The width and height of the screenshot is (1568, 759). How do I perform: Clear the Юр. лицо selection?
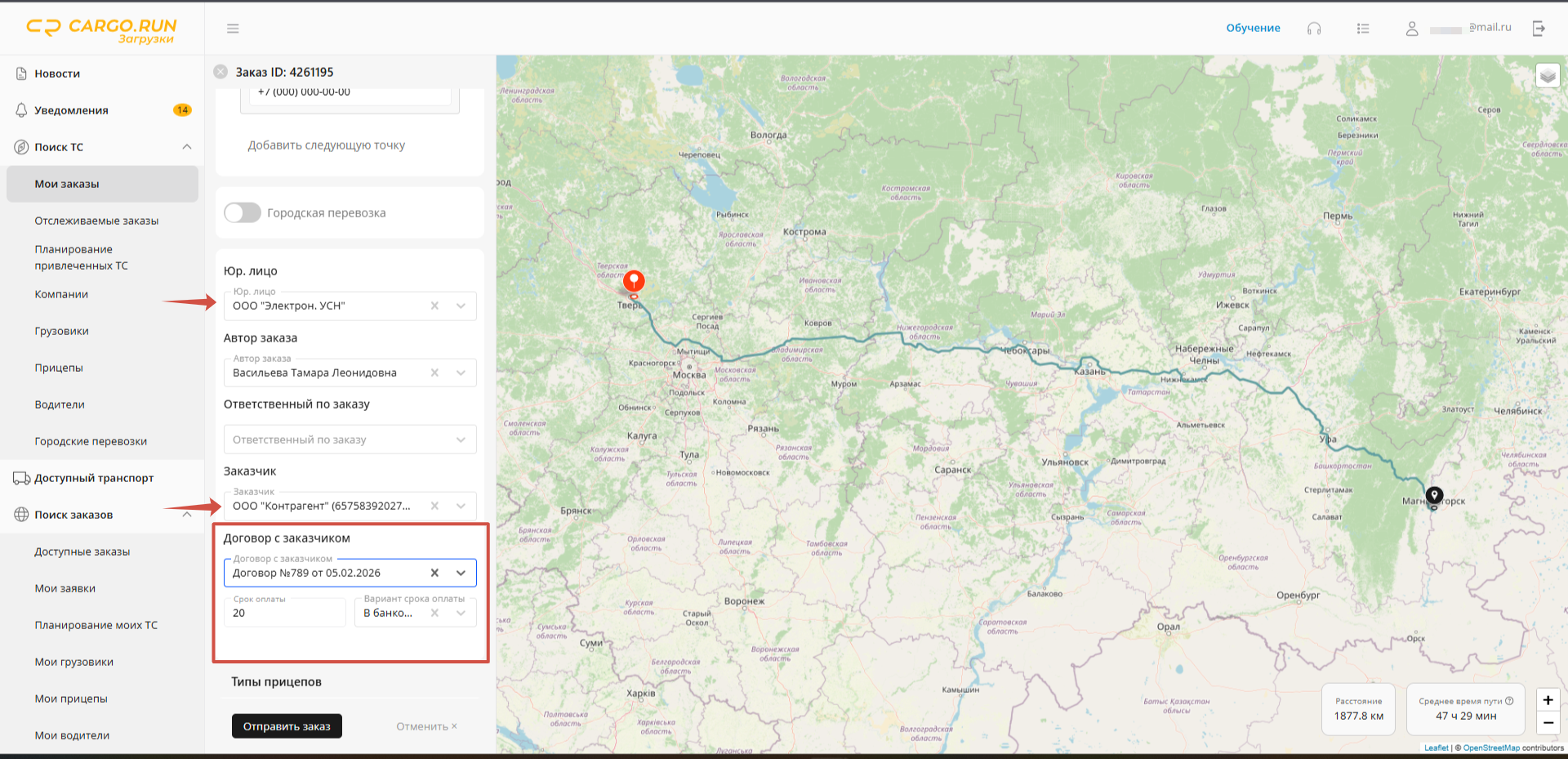click(x=434, y=306)
